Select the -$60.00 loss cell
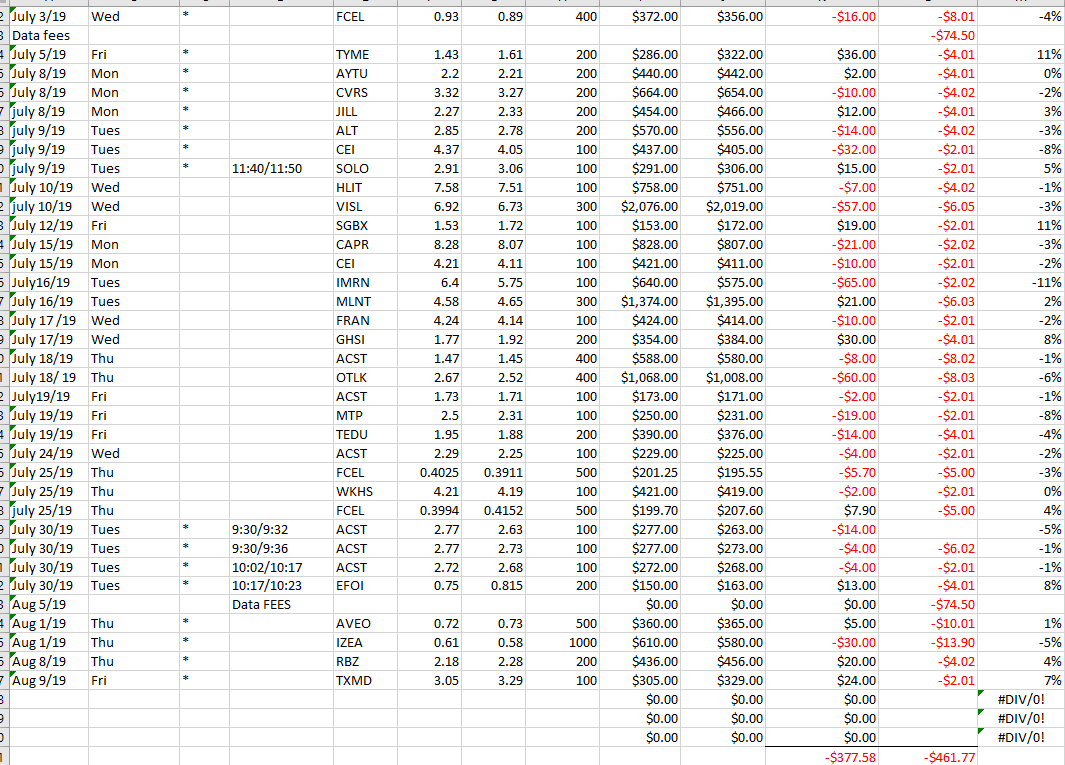Image resolution: width=1065 pixels, height=765 pixels. [822, 378]
